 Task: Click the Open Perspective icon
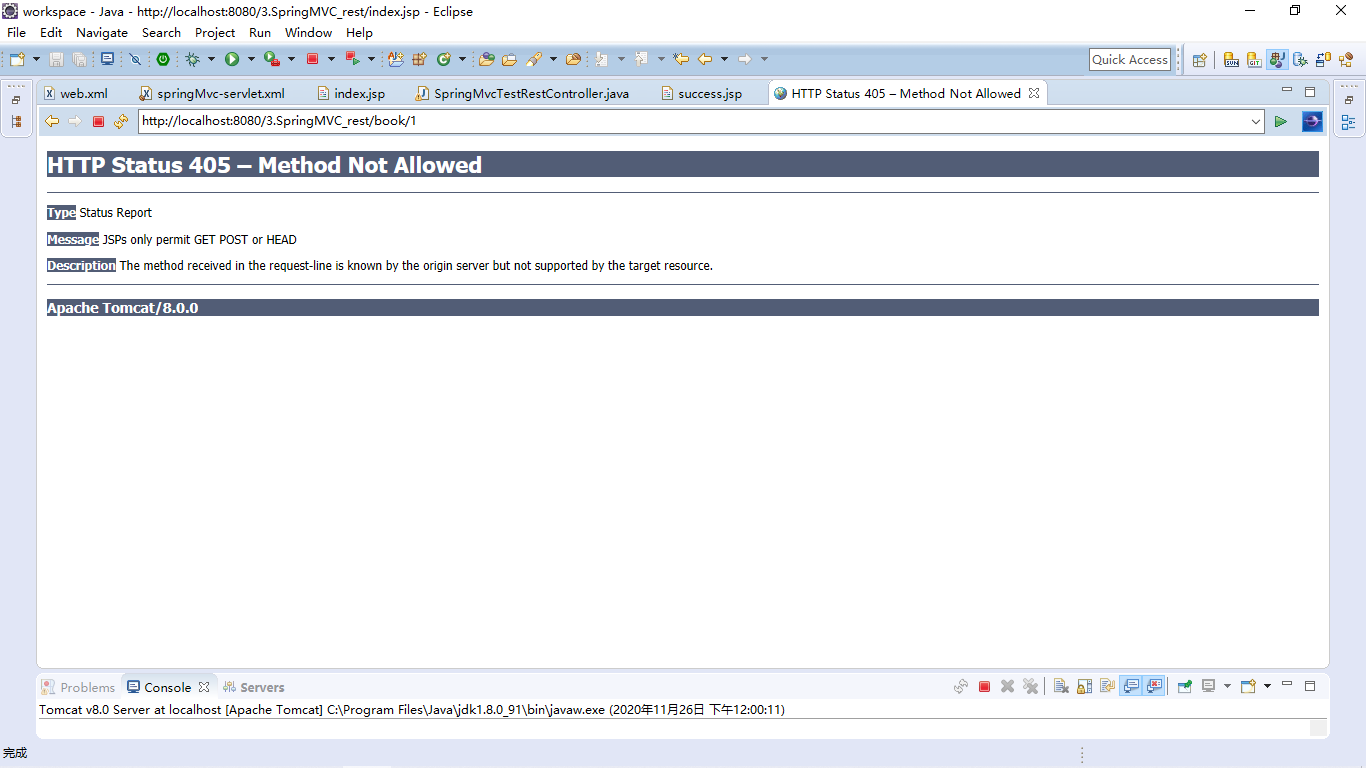[1199, 60]
